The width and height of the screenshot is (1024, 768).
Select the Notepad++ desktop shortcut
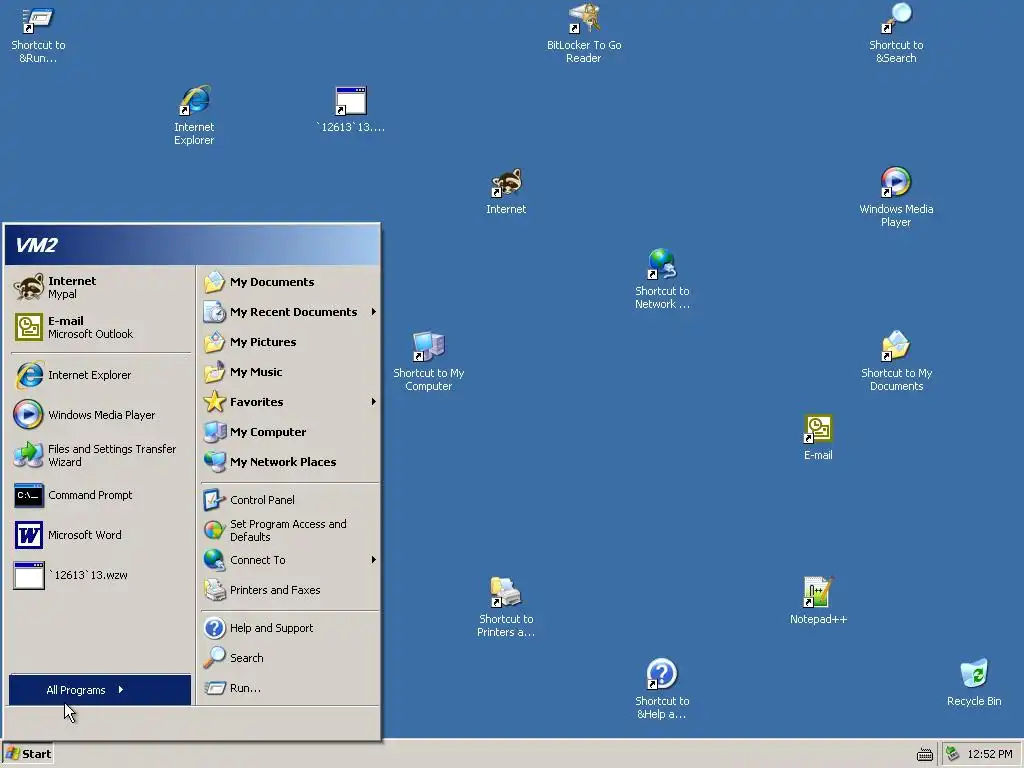click(x=818, y=601)
